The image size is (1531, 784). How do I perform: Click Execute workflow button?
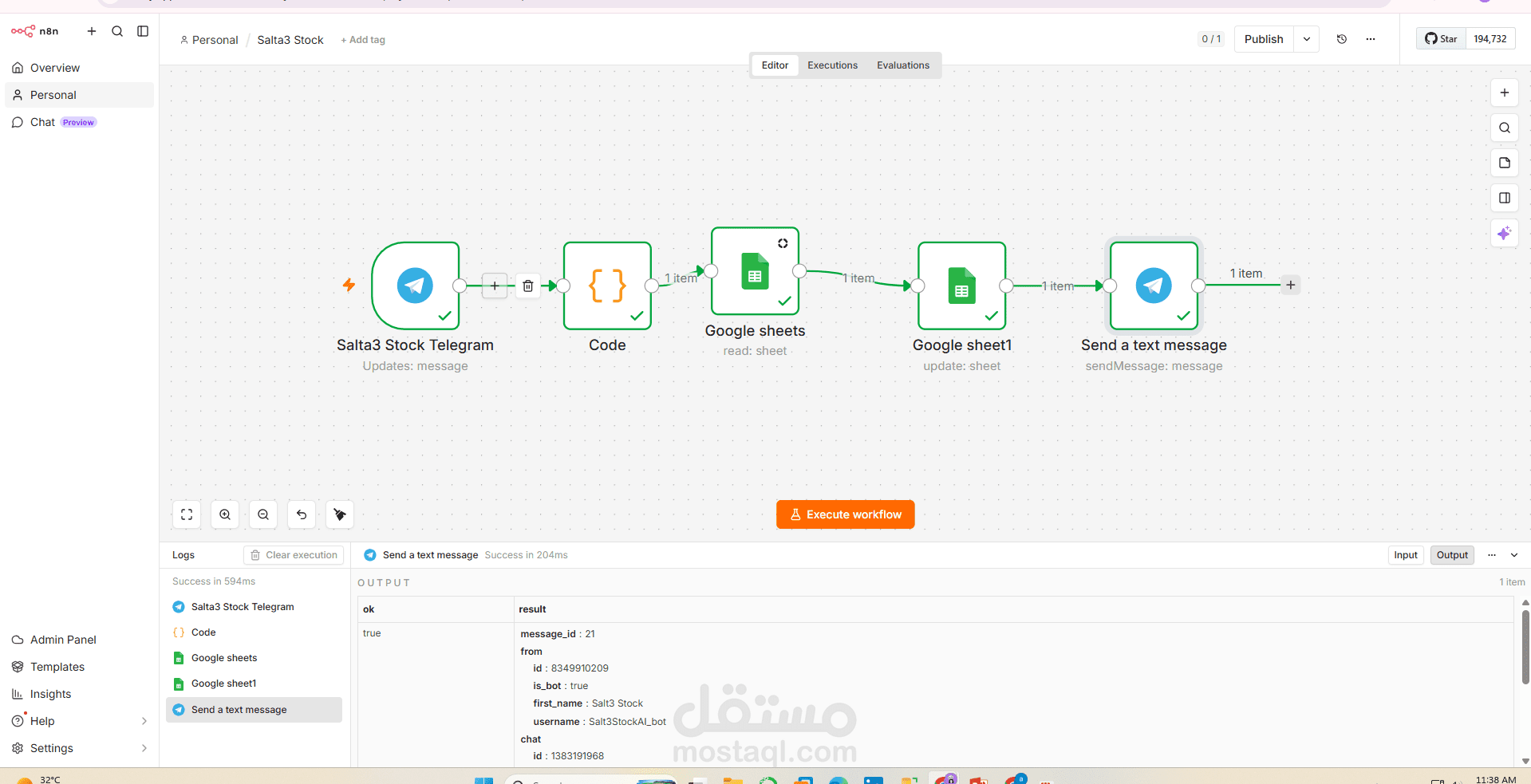click(845, 514)
